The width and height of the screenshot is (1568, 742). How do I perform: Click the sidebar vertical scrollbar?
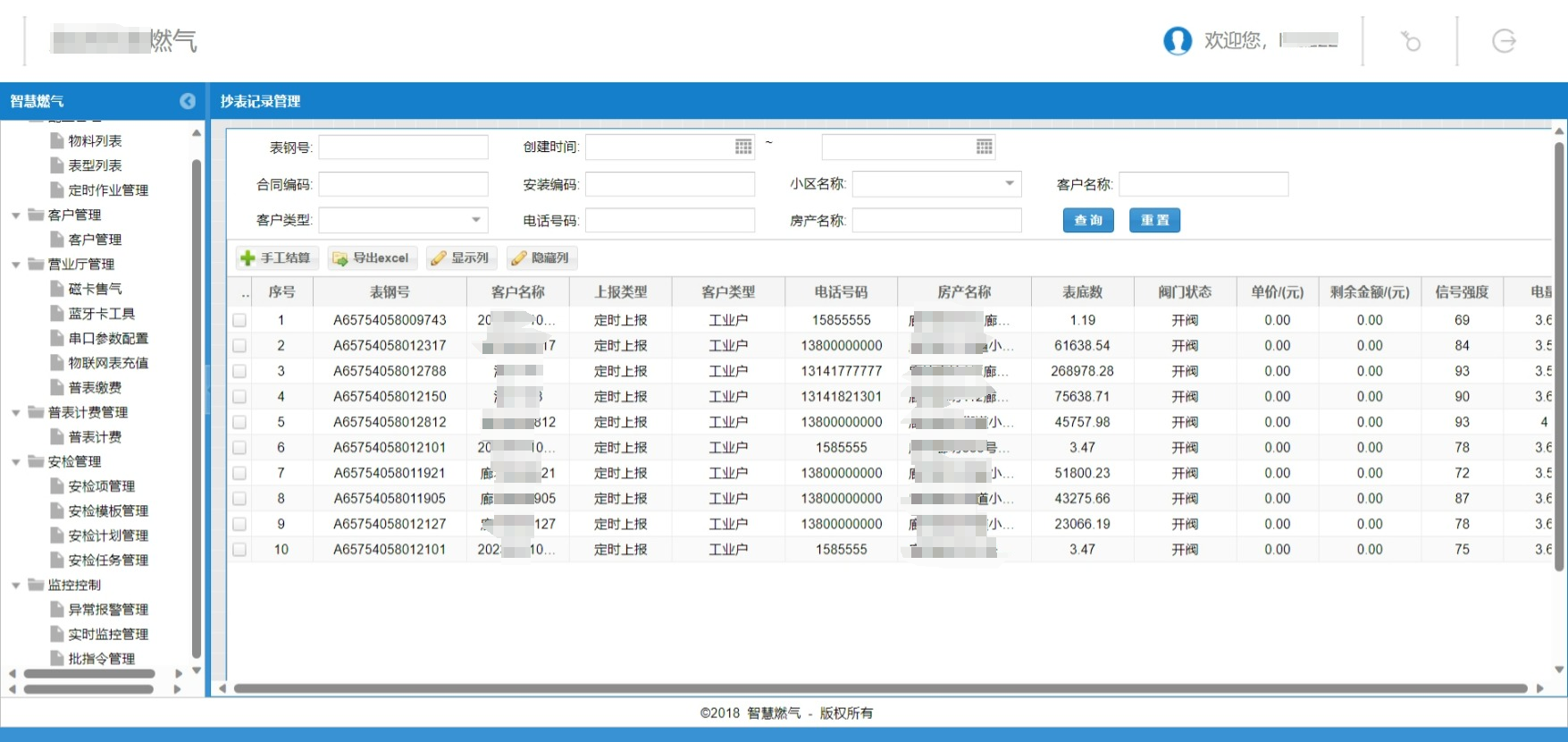point(197,409)
